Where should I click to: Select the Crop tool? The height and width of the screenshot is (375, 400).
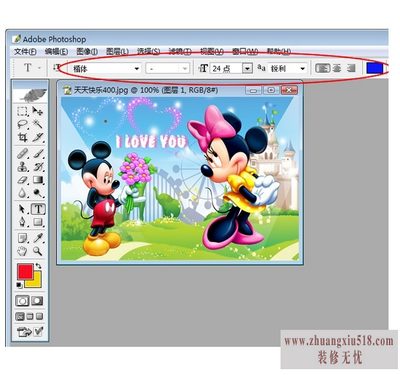[x=22, y=137]
